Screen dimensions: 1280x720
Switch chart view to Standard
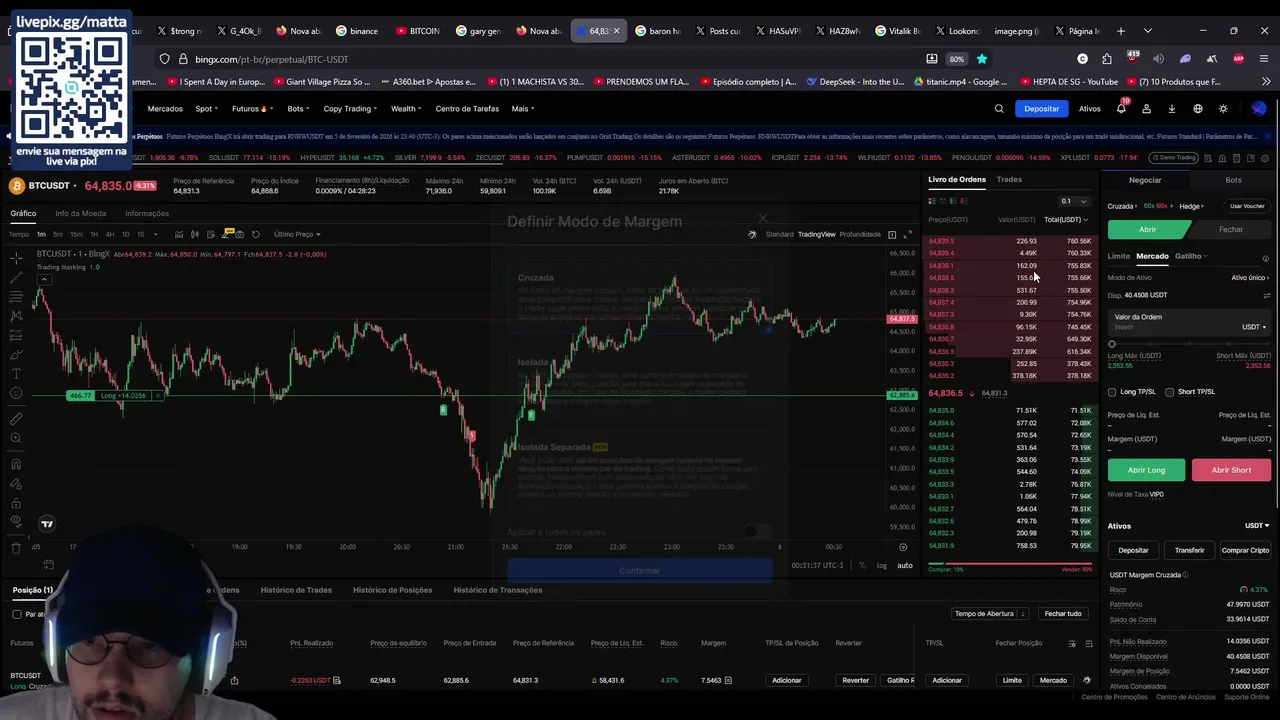point(779,234)
